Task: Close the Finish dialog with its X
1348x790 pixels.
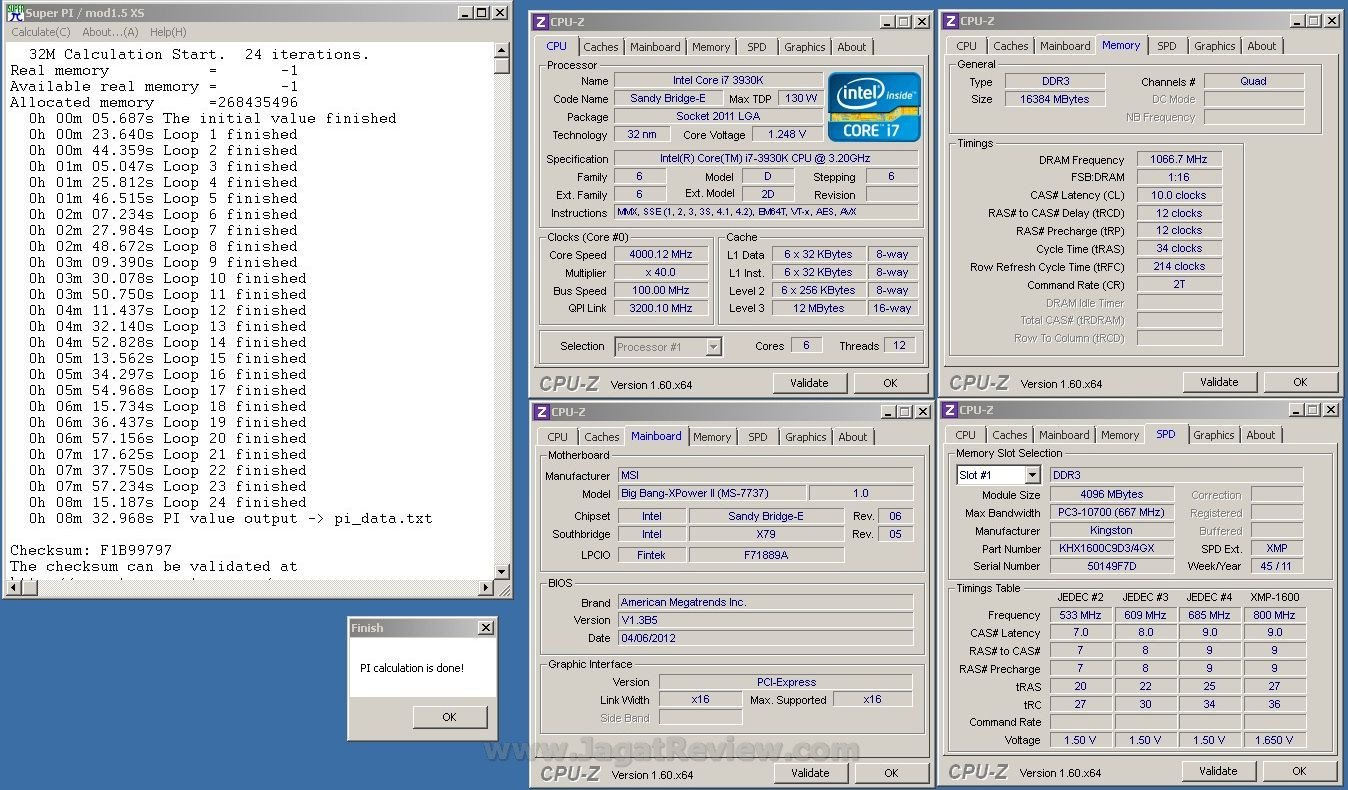Action: point(485,628)
